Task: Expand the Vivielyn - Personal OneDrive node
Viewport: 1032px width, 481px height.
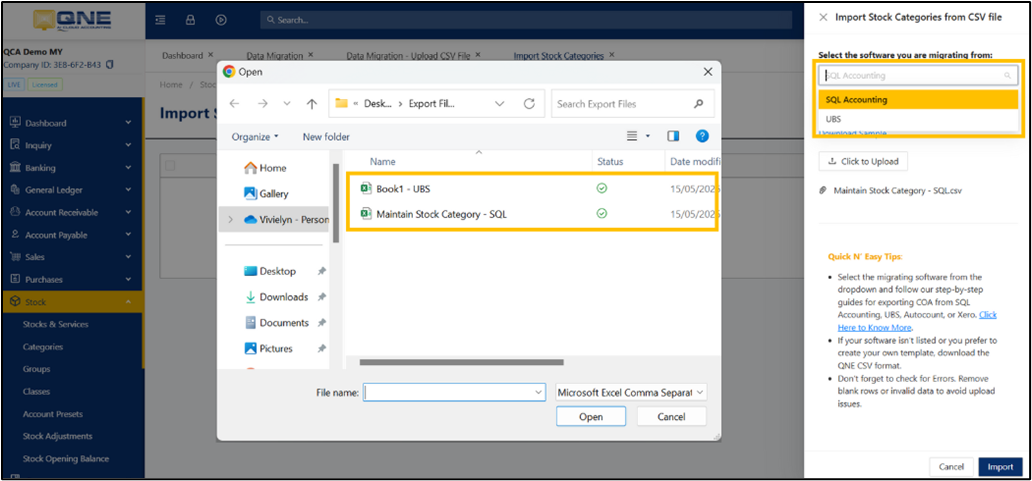Action: [230, 220]
